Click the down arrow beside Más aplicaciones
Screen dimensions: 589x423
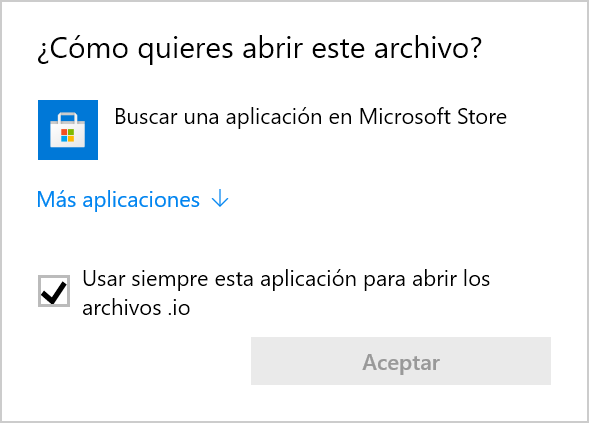tap(220, 198)
